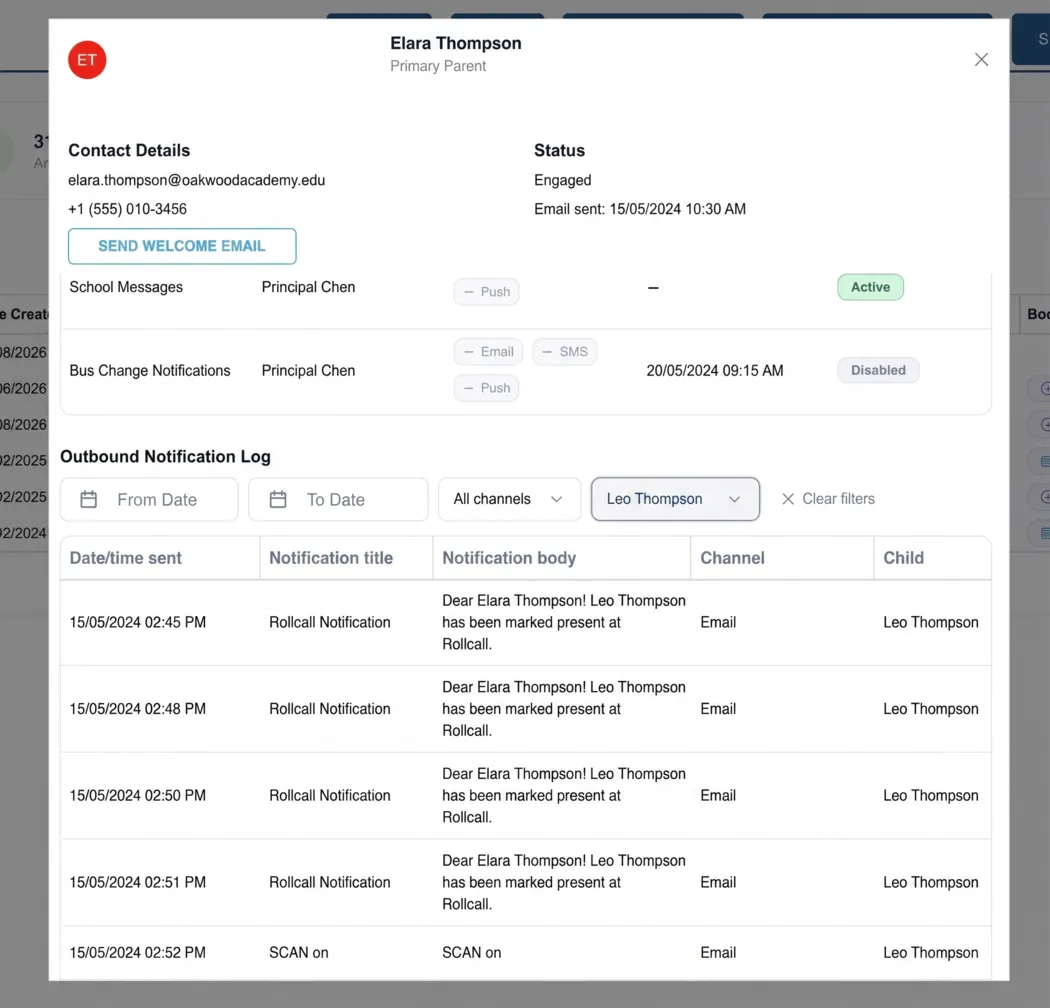Click the 20/05/2024 09:15 AM timestamp
The height and width of the screenshot is (1008, 1050).
click(x=715, y=370)
